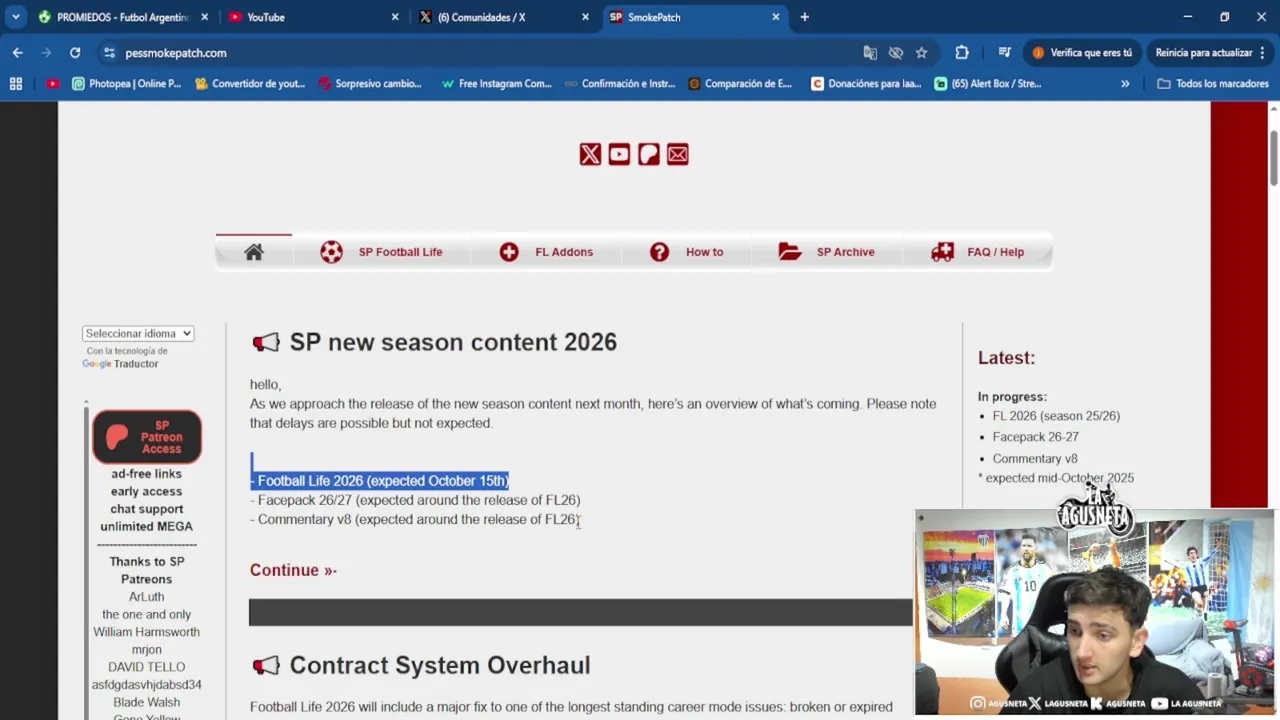1280x720 pixels.
Task: Click the Google Traductor label under language selector
Action: point(120,364)
